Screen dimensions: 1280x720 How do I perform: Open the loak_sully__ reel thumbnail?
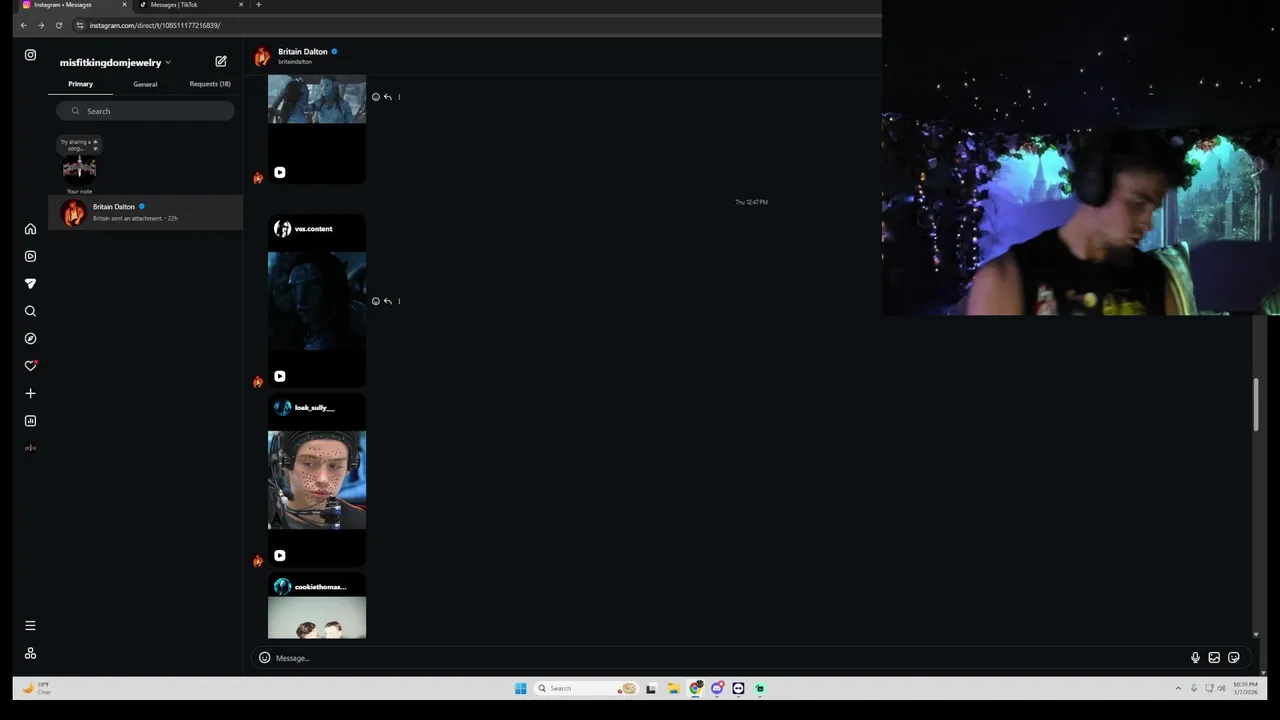point(317,480)
